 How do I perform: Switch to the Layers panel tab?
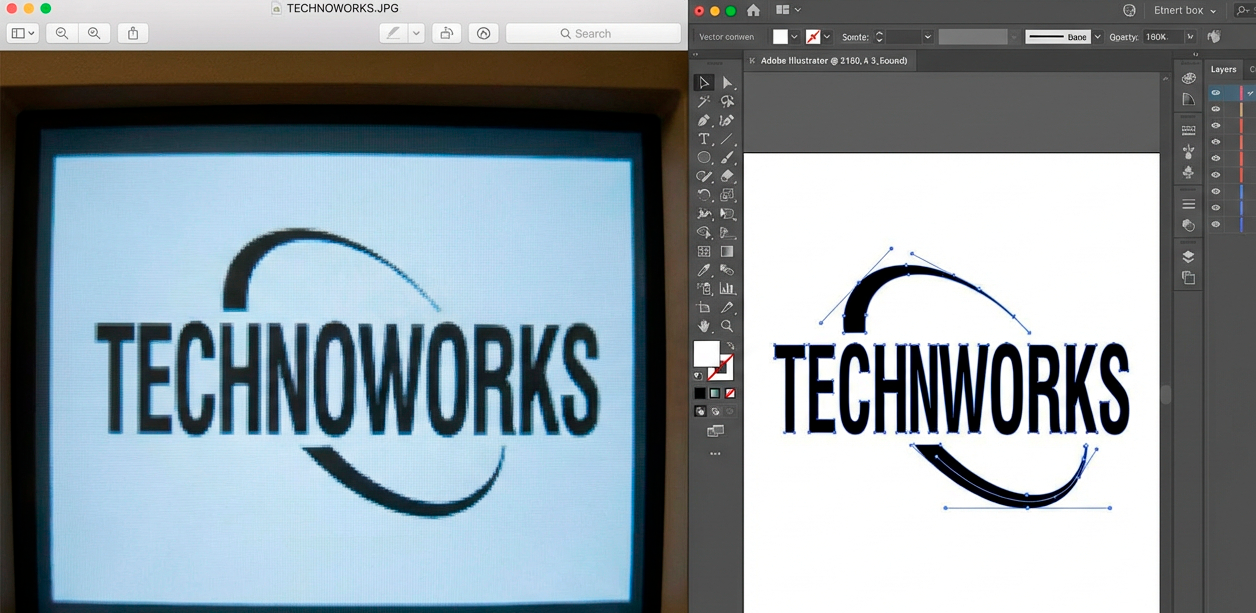coord(1223,70)
